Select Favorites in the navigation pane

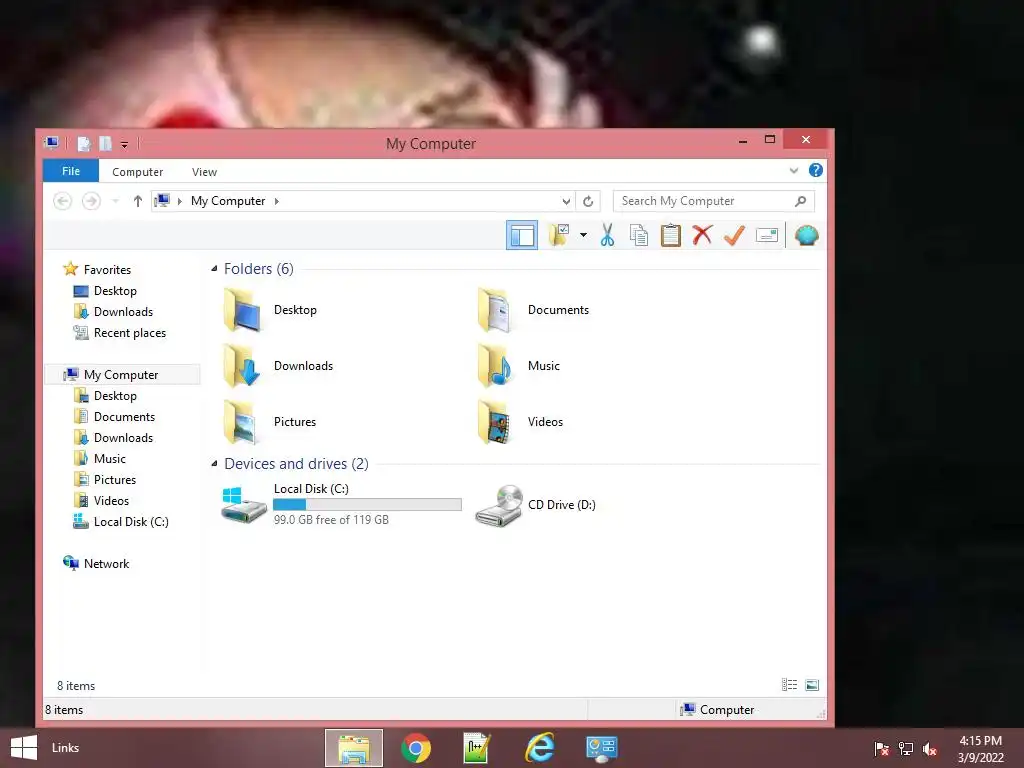tap(97, 269)
